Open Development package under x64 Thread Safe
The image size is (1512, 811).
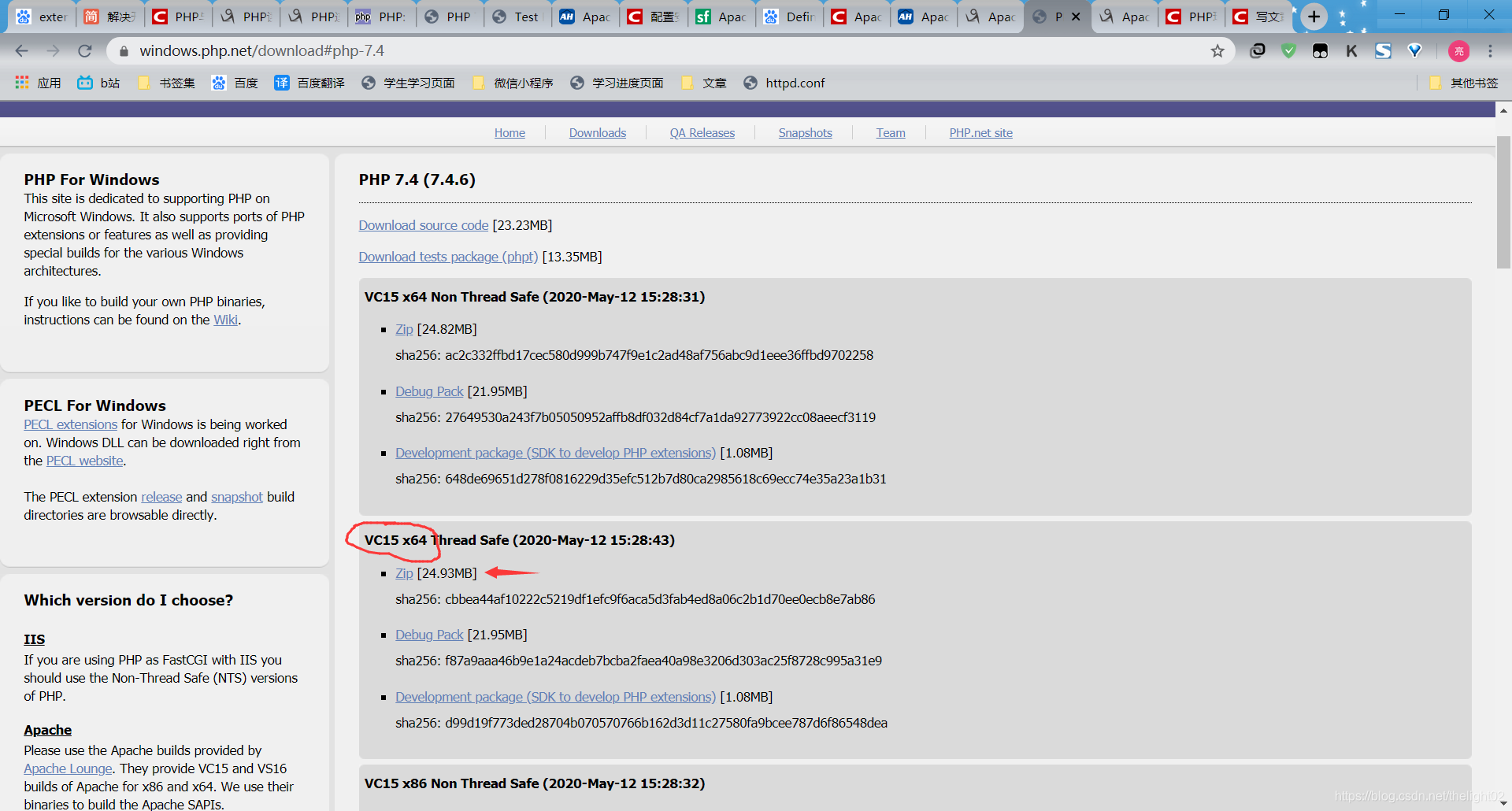point(555,698)
